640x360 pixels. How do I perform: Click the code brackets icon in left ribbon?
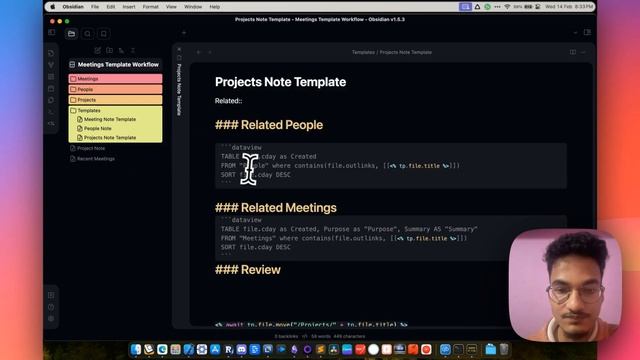pyautogui.click(x=51, y=123)
